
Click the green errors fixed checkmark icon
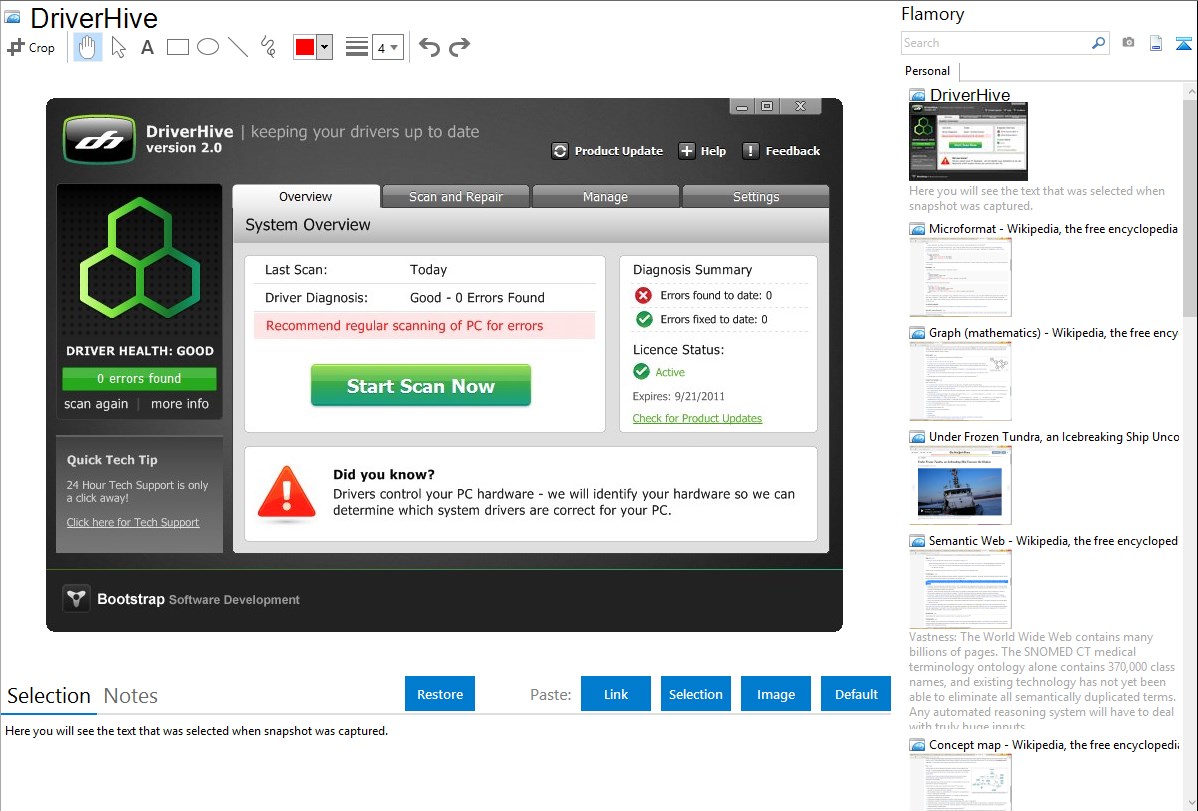click(x=643, y=319)
